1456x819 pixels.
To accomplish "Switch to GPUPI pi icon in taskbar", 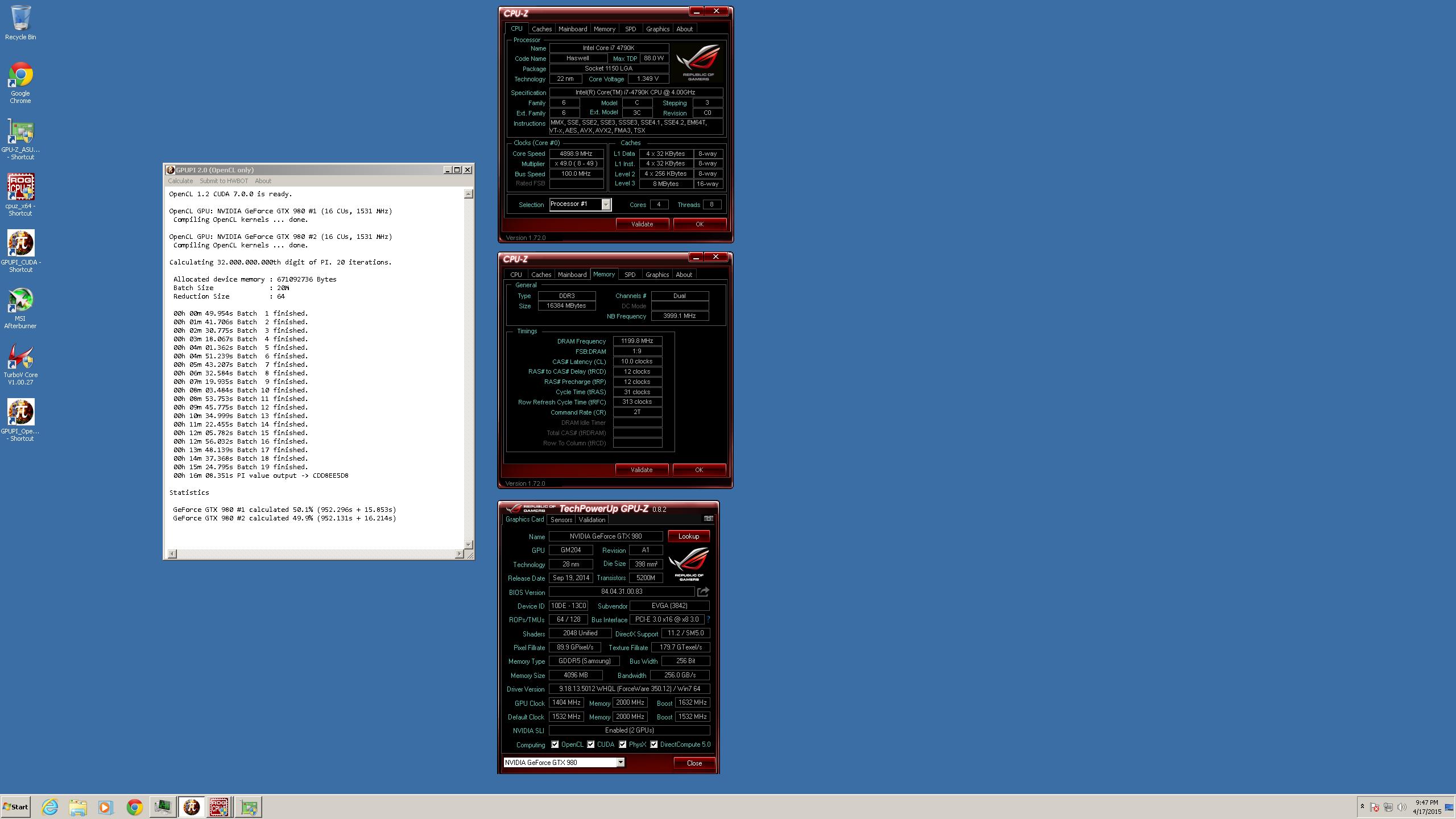I will [192, 807].
